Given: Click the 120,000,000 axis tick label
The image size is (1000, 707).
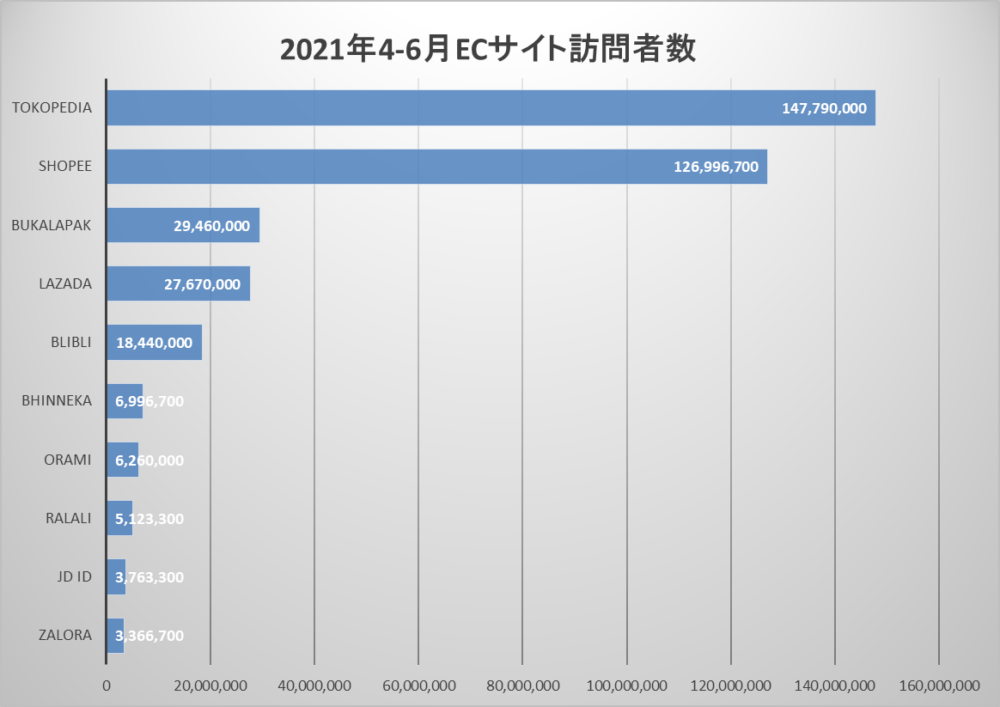Looking at the screenshot, I should [x=731, y=686].
